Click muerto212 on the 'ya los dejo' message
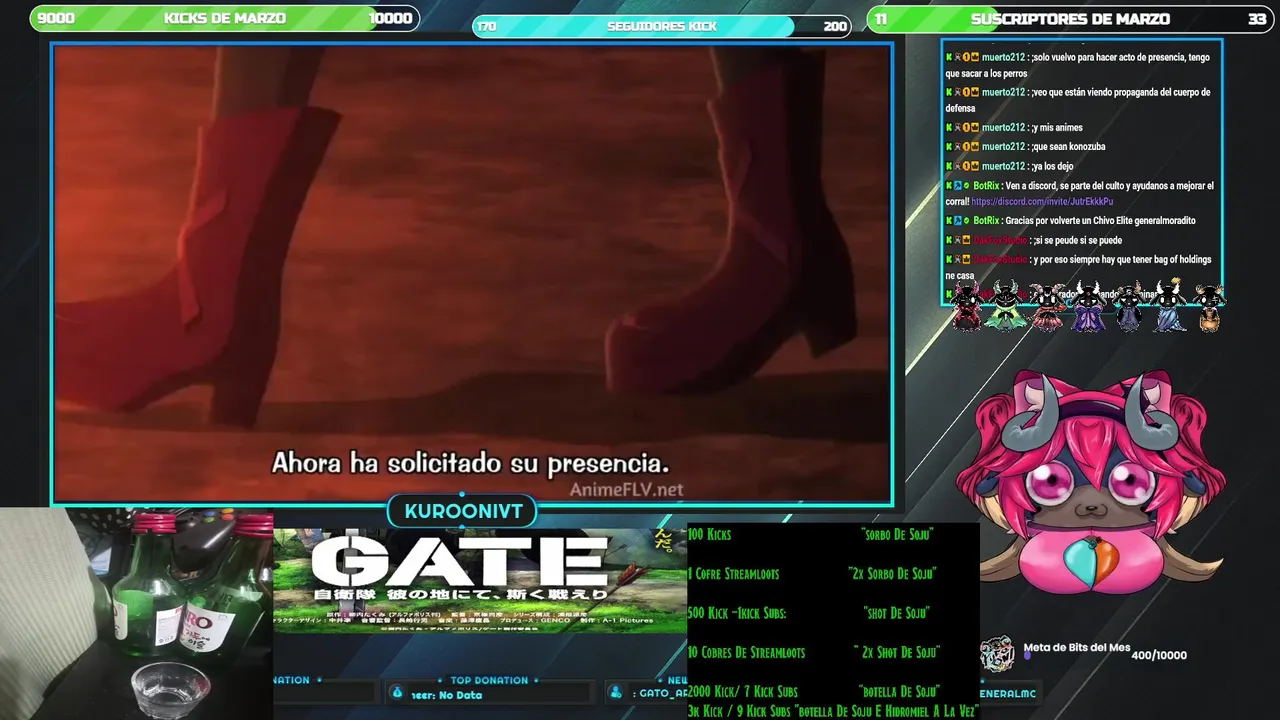 (x=1003, y=166)
